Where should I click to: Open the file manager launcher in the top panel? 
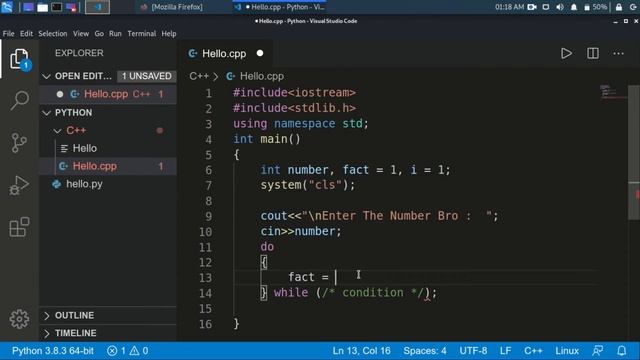coord(42,7)
